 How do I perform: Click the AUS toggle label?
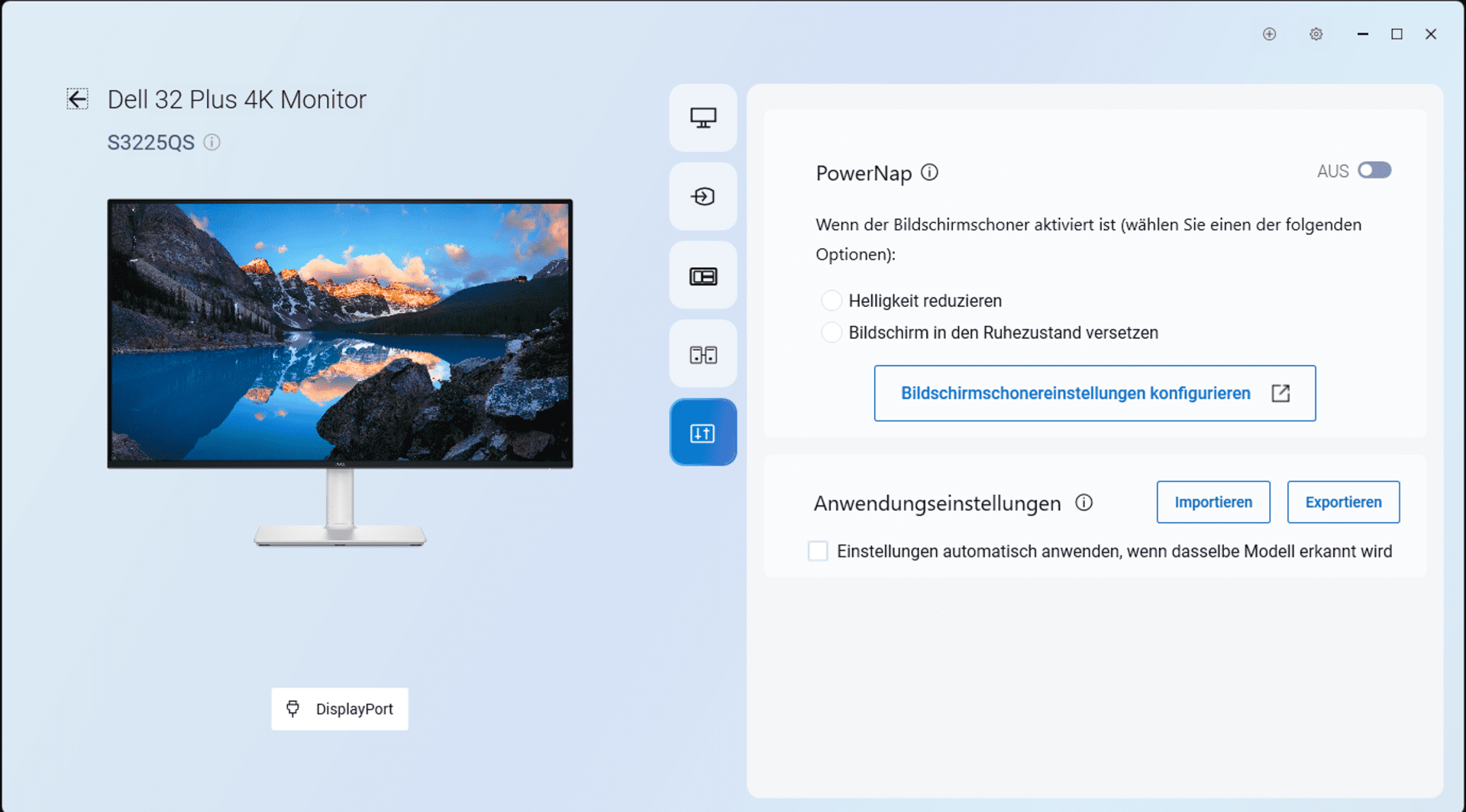click(1333, 171)
